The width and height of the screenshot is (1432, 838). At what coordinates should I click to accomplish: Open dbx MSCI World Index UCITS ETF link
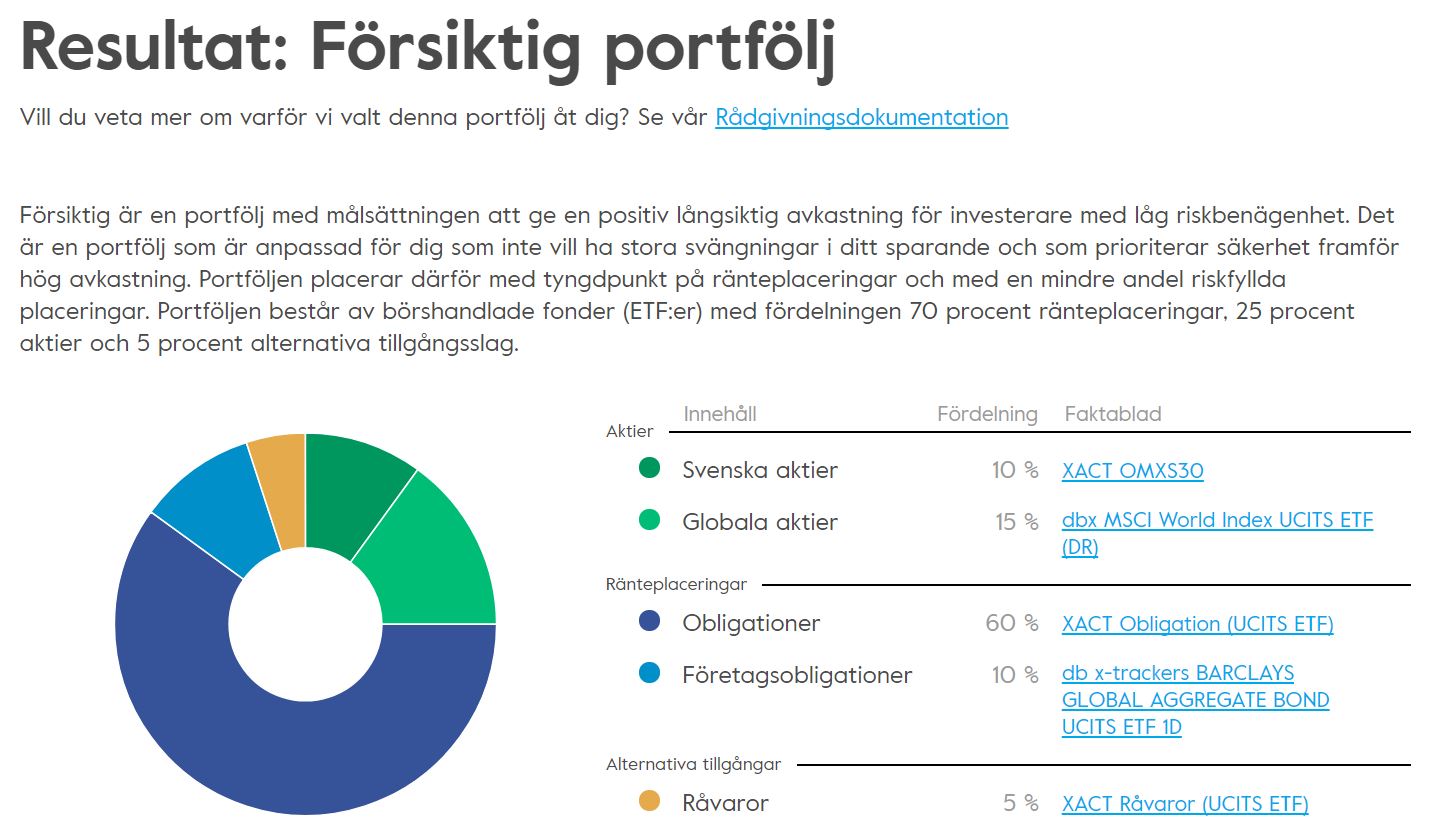[x=1217, y=534]
